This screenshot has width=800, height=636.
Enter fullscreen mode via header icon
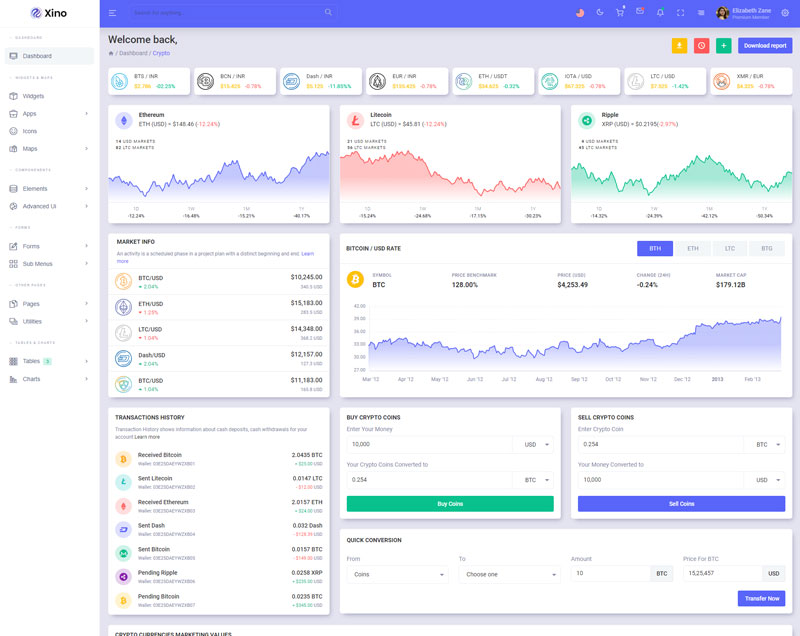click(x=681, y=13)
